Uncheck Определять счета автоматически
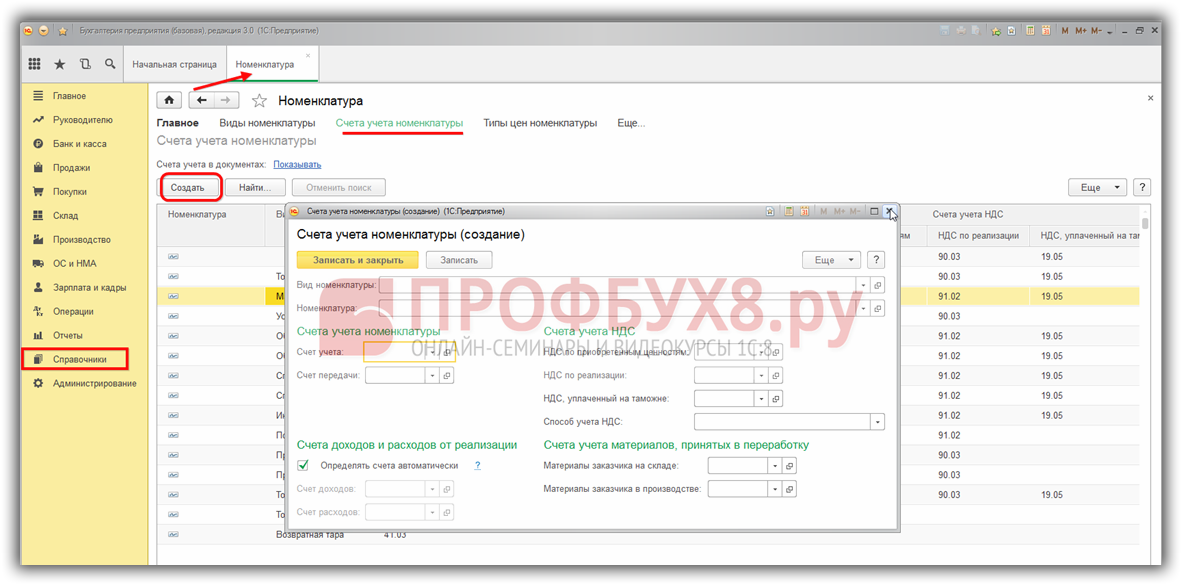The width and height of the screenshot is (1182, 585). click(x=303, y=465)
